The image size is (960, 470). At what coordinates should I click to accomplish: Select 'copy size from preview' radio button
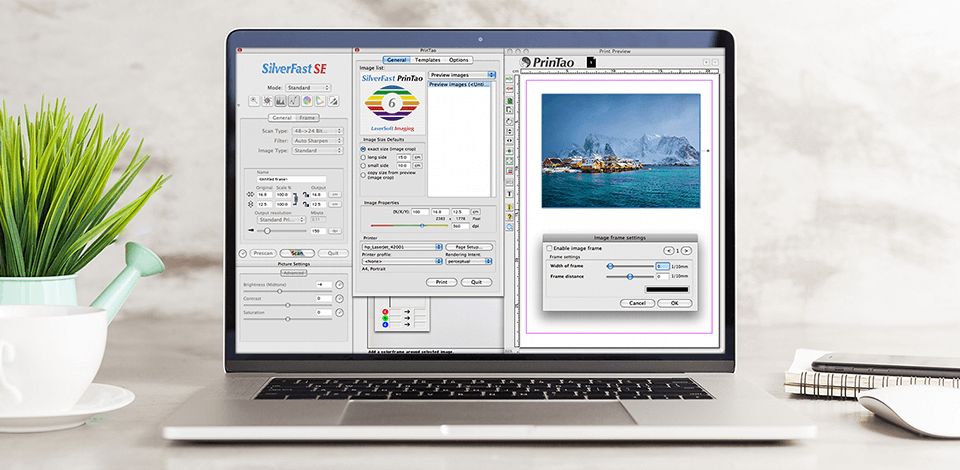pos(363,175)
